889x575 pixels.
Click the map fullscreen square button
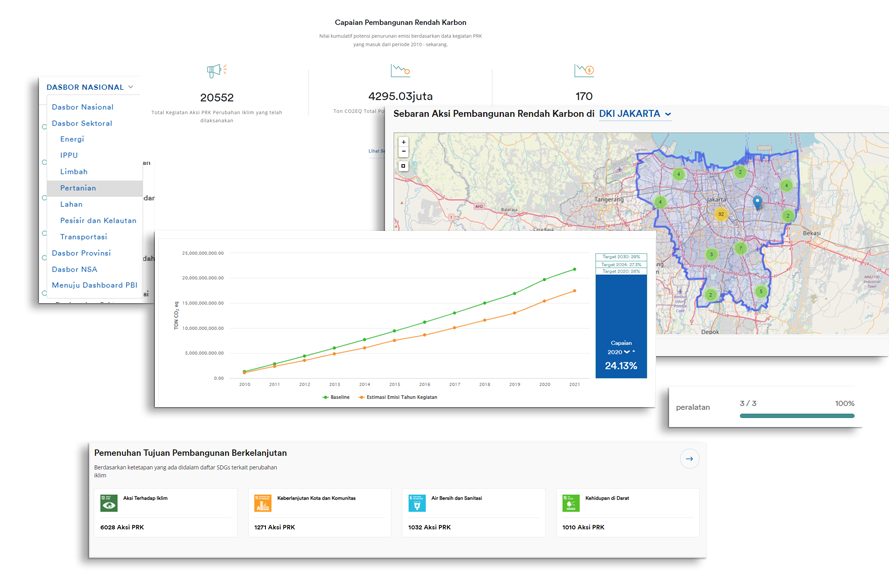coord(403,166)
